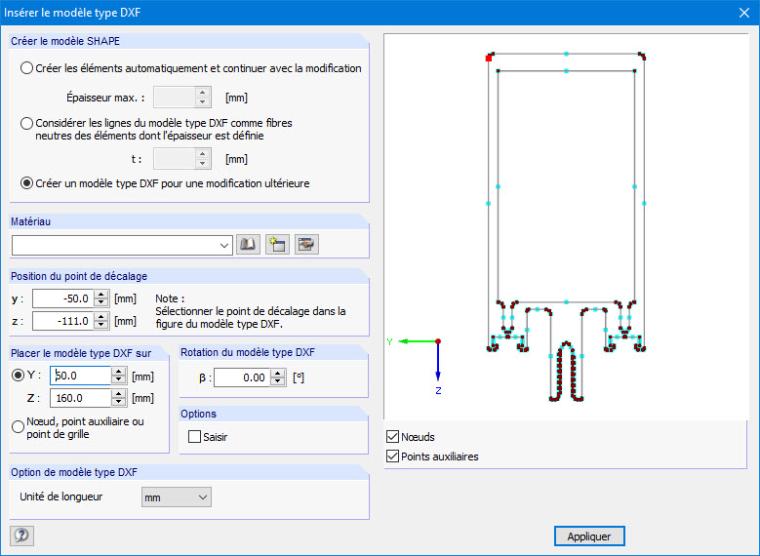Click the 'Sélectionner le point de décalage' note text

pos(251,317)
